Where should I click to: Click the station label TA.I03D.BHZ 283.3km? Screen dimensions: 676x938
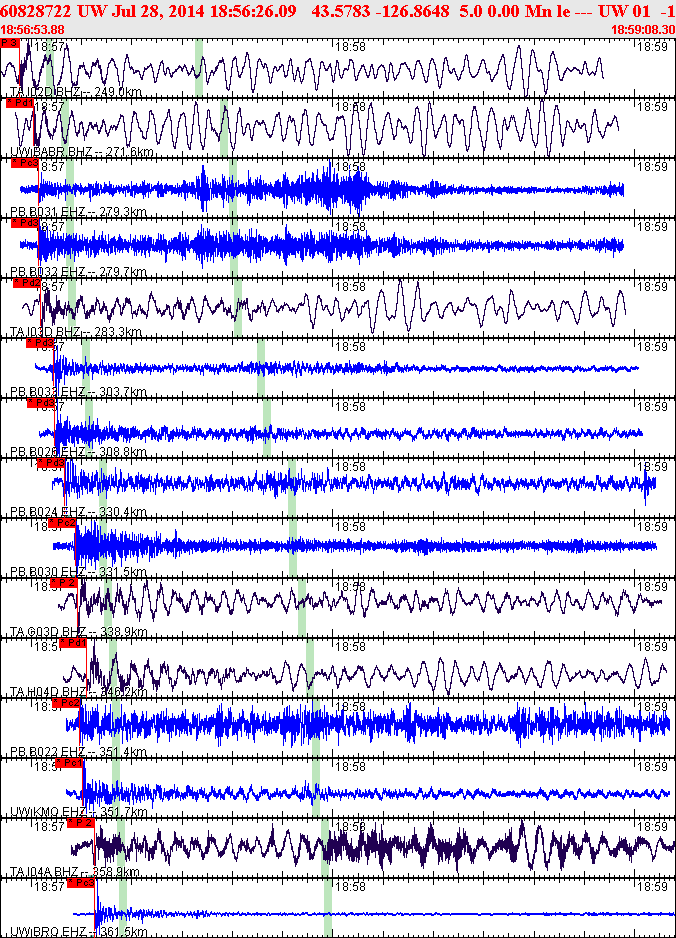click(76, 331)
